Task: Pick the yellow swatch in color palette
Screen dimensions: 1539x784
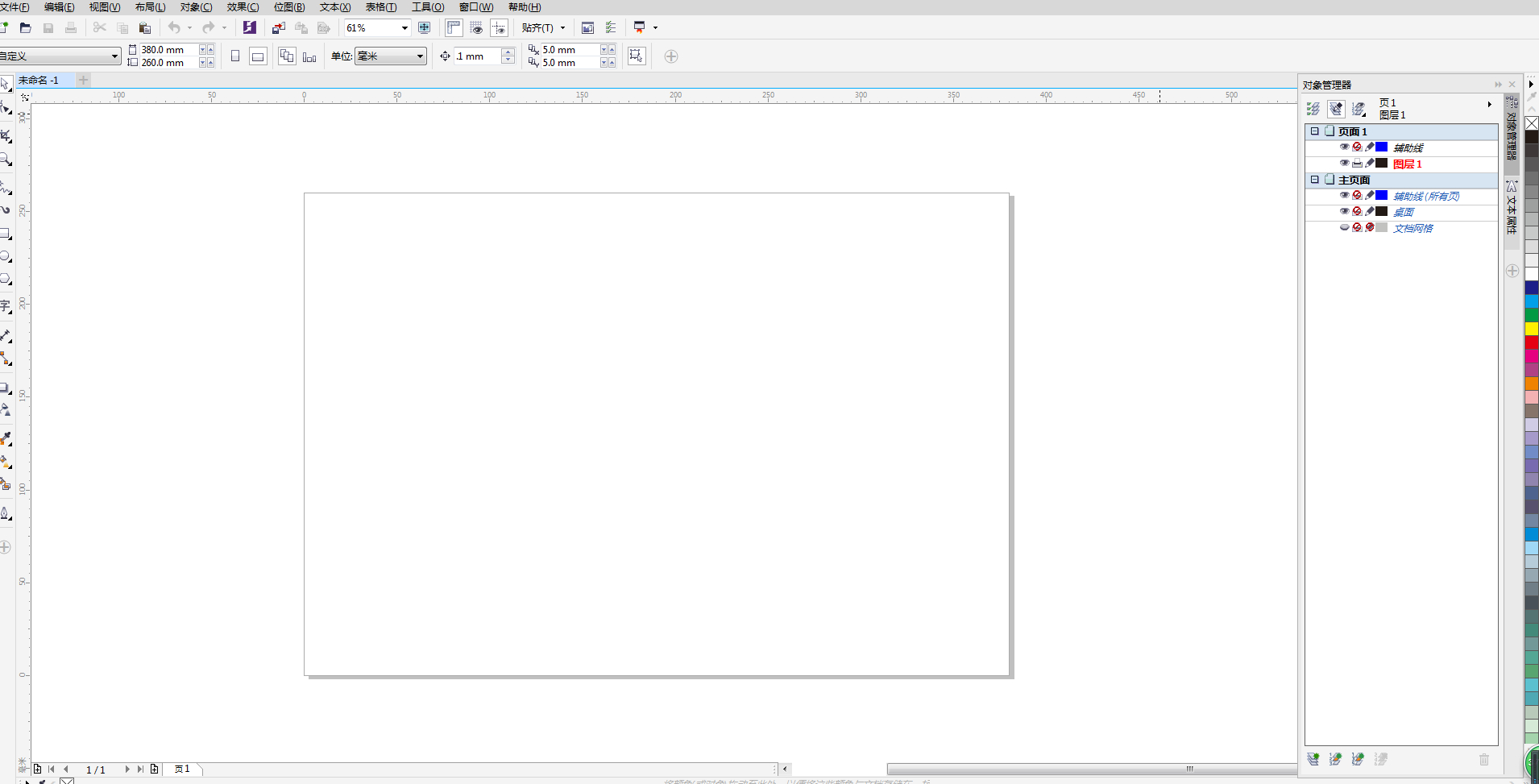Action: (x=1532, y=329)
